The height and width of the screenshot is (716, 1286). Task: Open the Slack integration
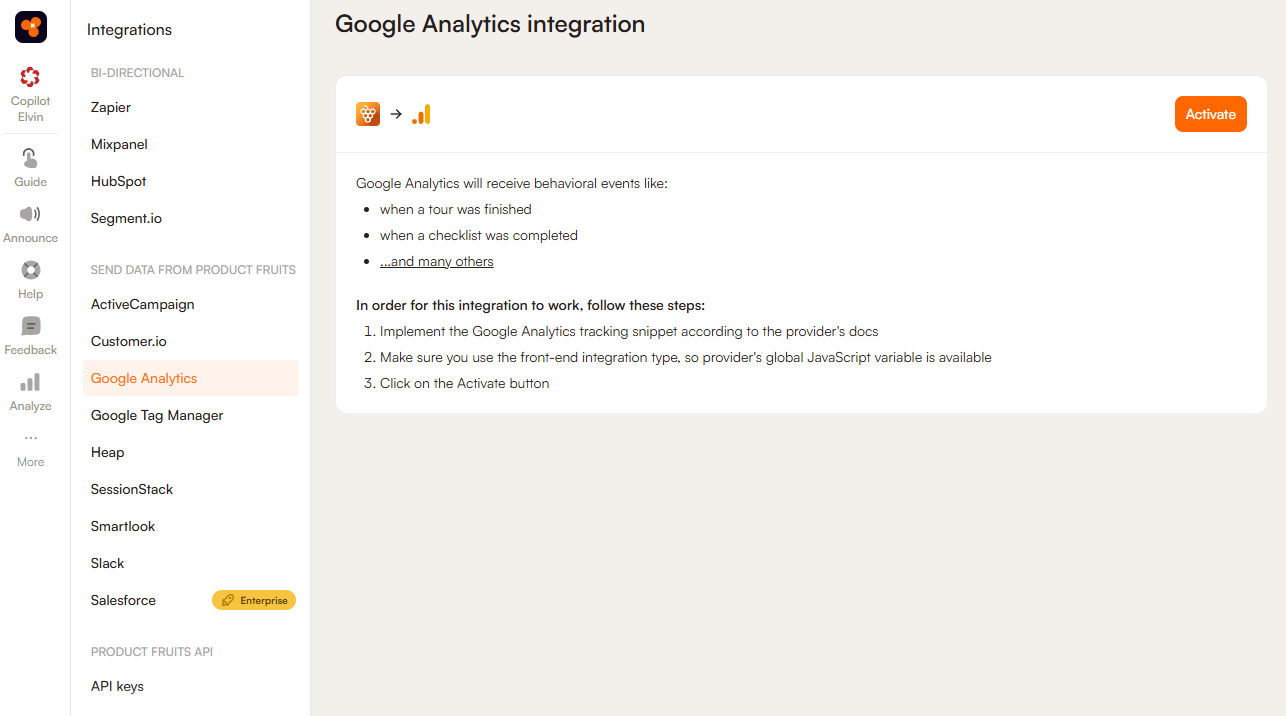coord(108,563)
